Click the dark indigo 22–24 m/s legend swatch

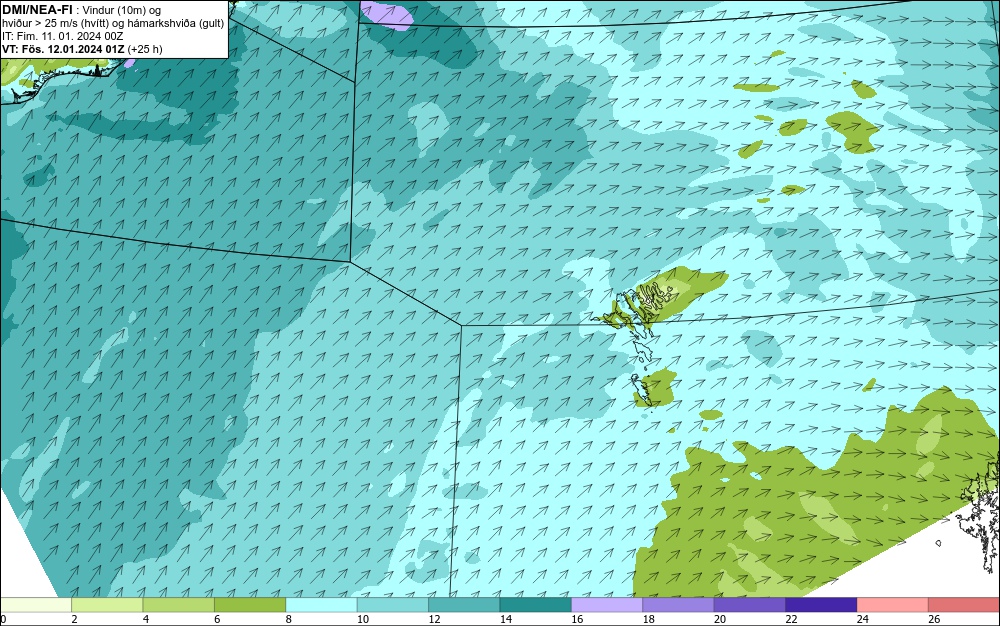click(821, 605)
